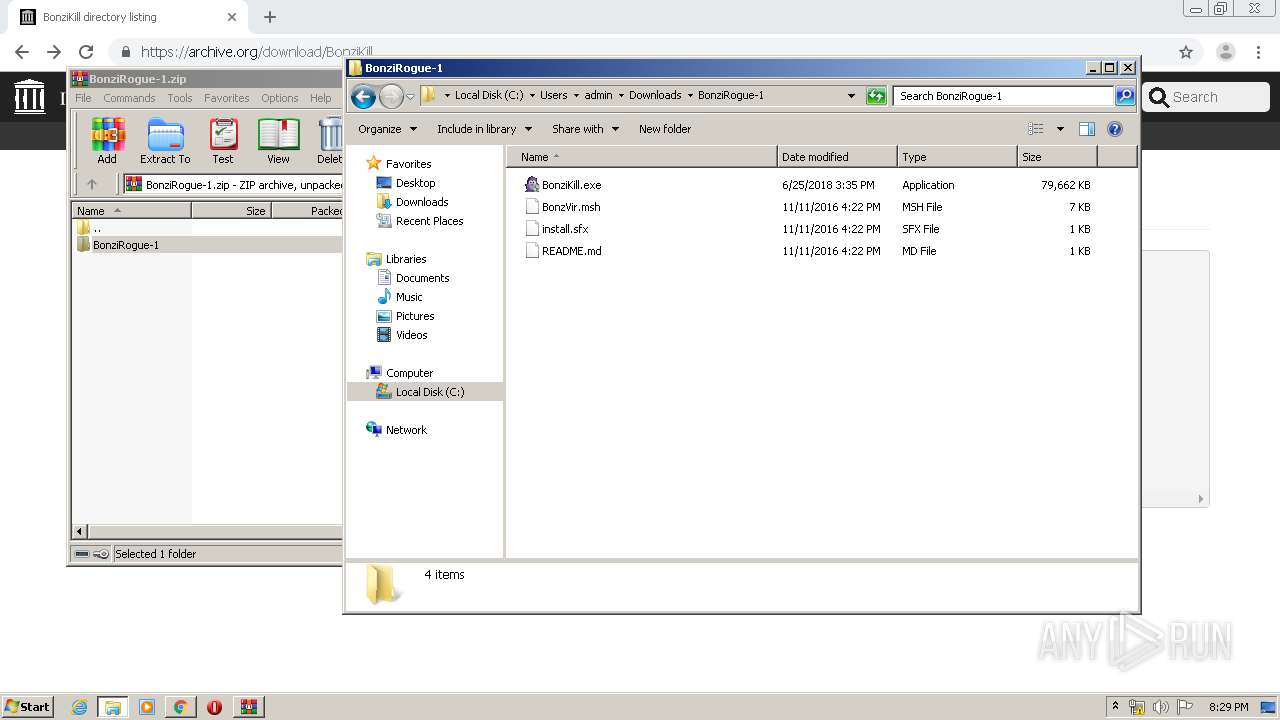Select Network in navigation pane
Screen dimensions: 1280x720
(406, 430)
